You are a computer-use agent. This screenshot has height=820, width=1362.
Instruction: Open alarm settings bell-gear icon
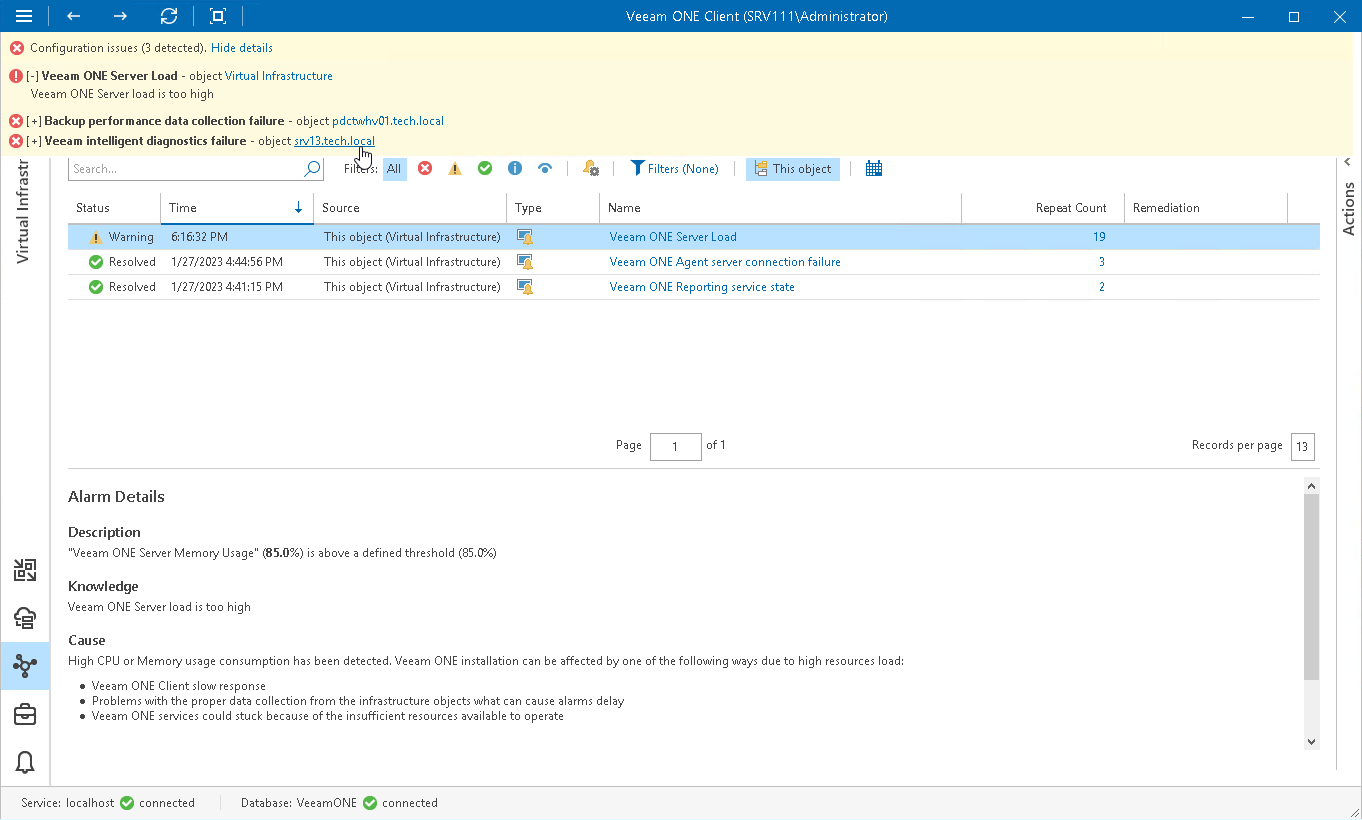pyautogui.click(x=591, y=169)
